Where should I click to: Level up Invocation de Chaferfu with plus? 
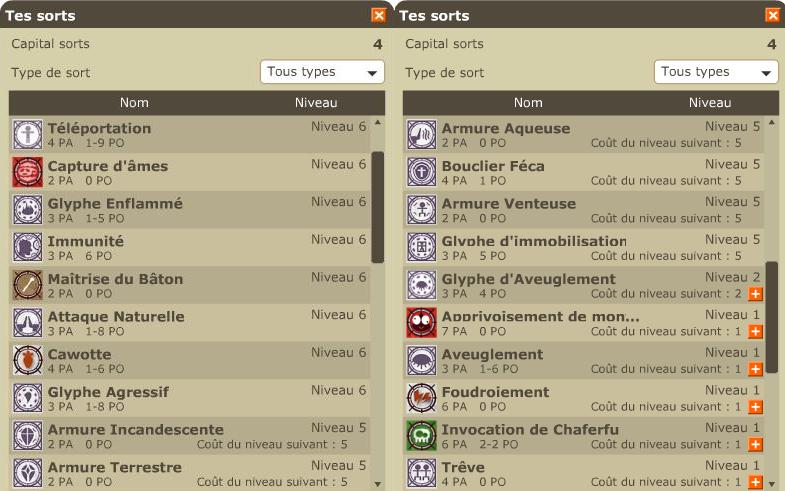point(755,444)
